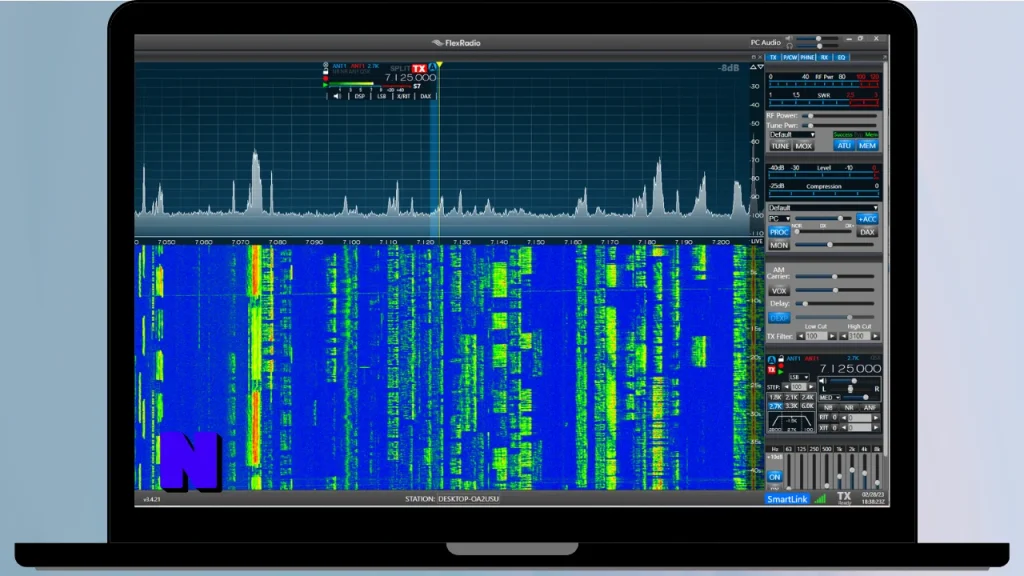1024x576 pixels.
Task: Adjust the AM Carrier slider
Action: click(834, 277)
